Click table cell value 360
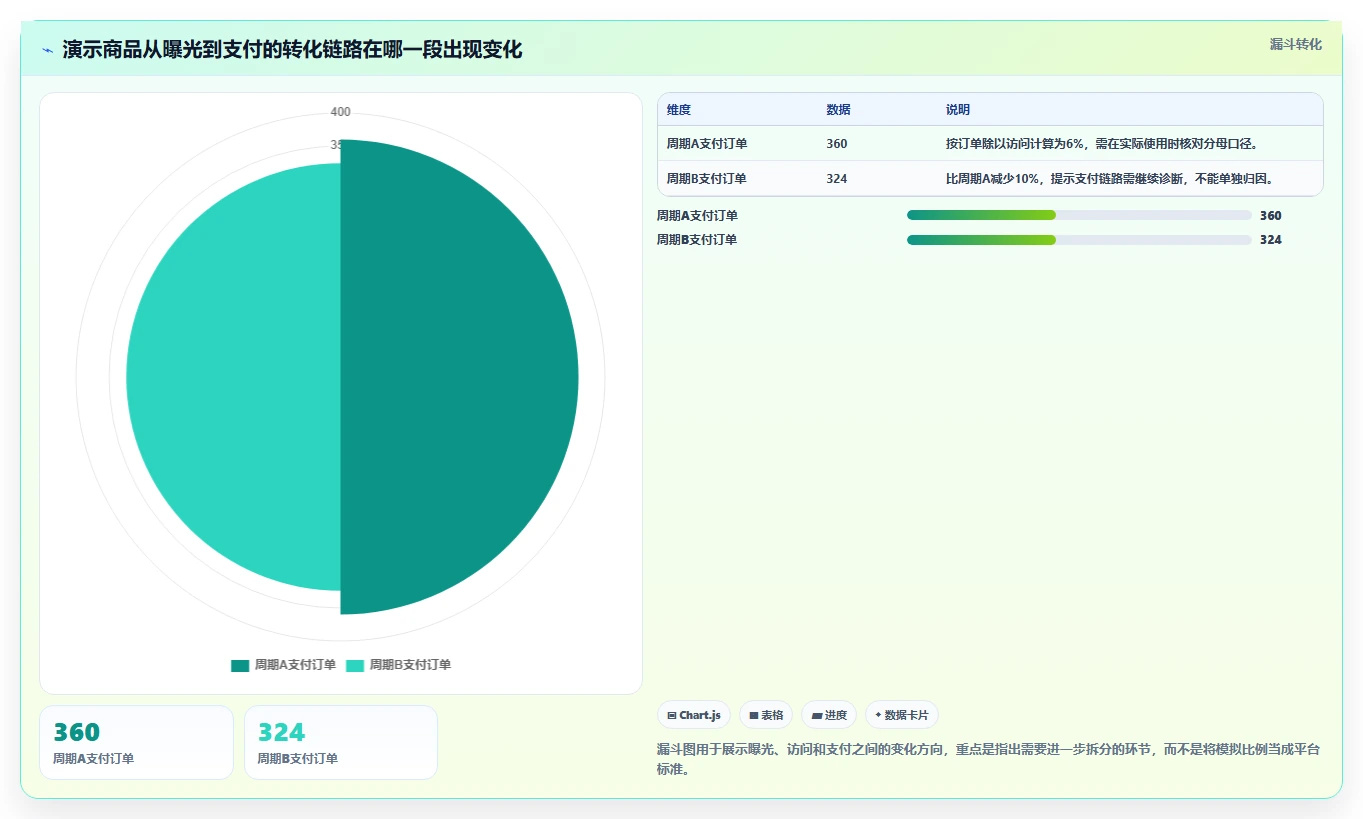 coord(837,144)
